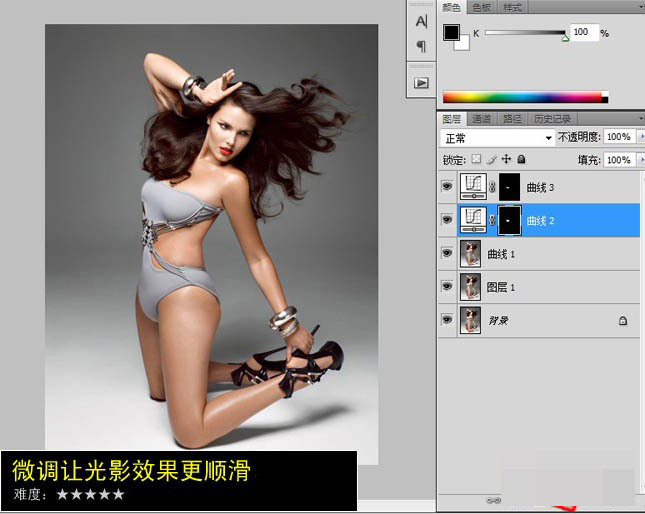The height and width of the screenshot is (514, 645).
Task: Click the foreground color black swatch
Action: (x=451, y=33)
